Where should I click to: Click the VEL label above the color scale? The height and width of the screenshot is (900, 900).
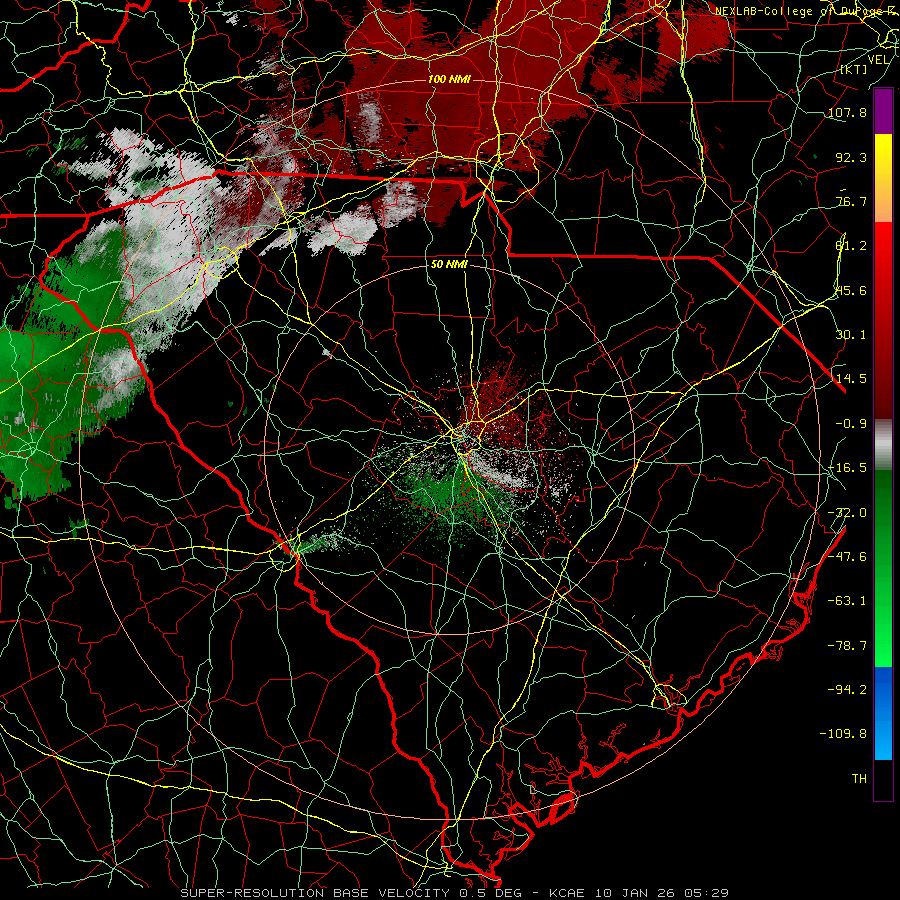click(x=878, y=60)
